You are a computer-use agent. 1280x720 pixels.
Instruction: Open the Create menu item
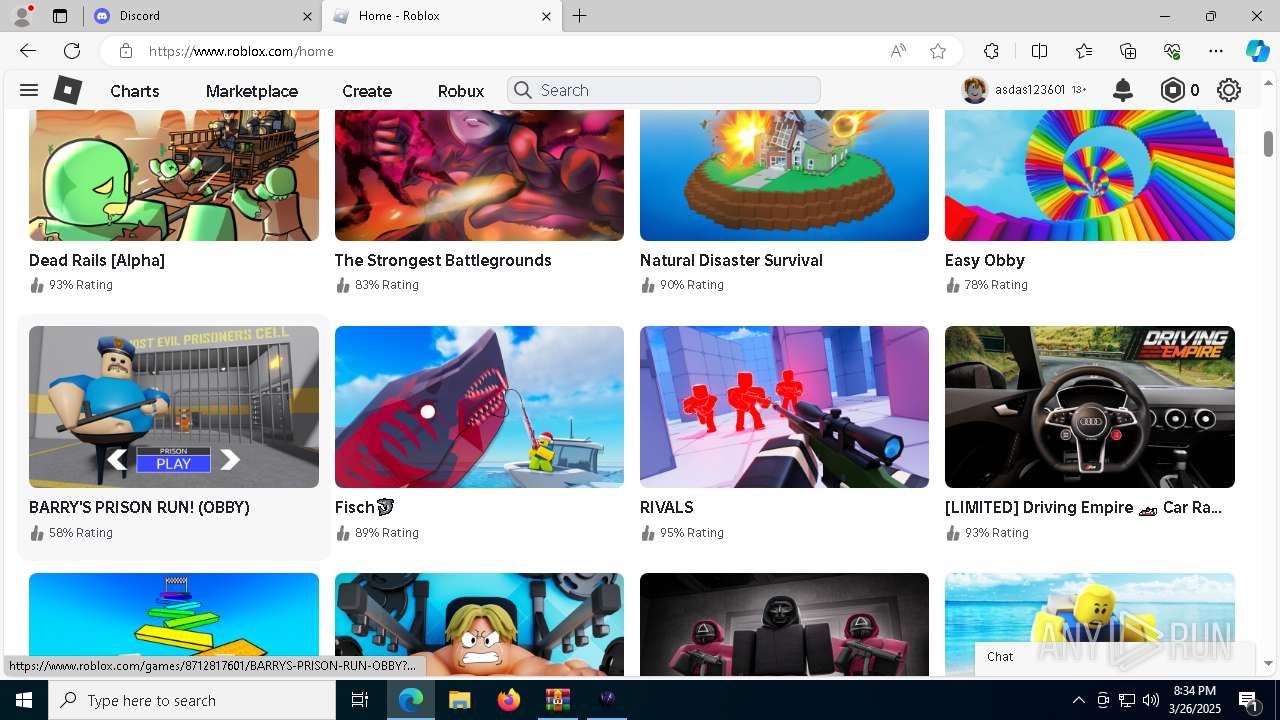[x=367, y=91]
